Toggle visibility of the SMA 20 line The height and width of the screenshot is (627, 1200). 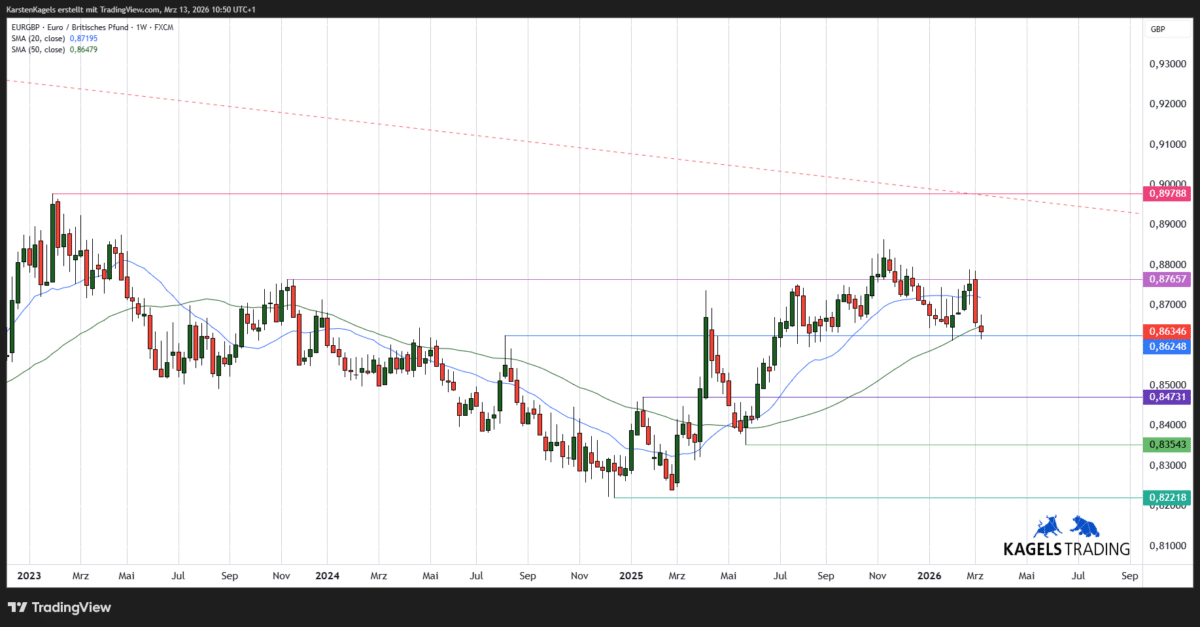pos(85,38)
